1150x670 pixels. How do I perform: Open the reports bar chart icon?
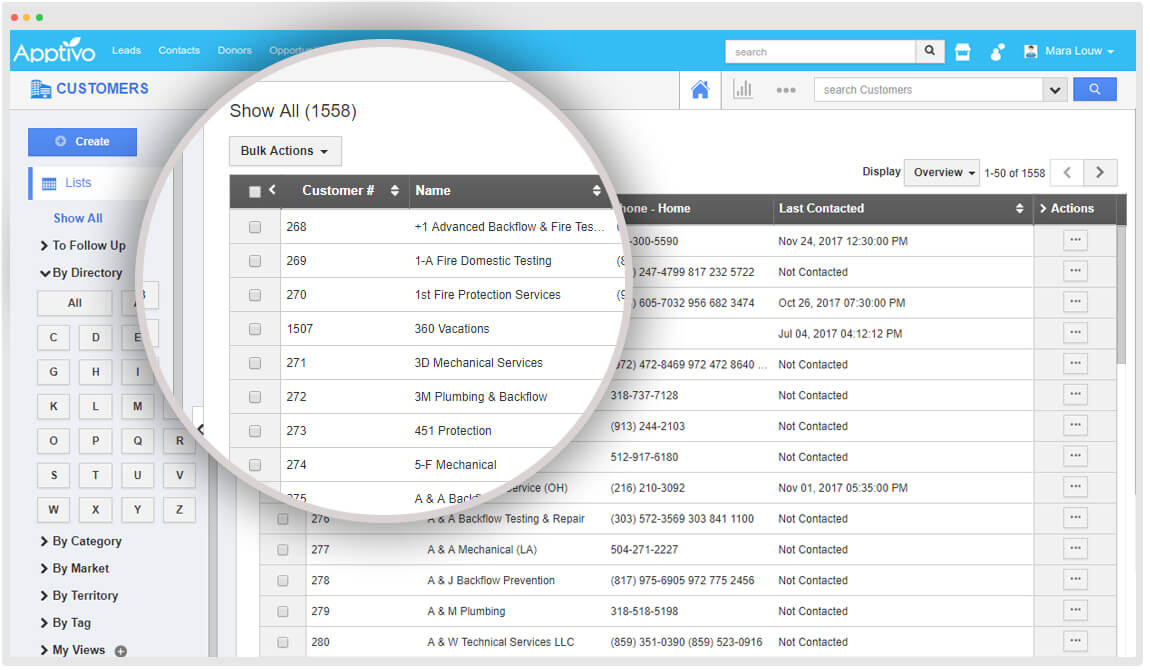pyautogui.click(x=743, y=89)
